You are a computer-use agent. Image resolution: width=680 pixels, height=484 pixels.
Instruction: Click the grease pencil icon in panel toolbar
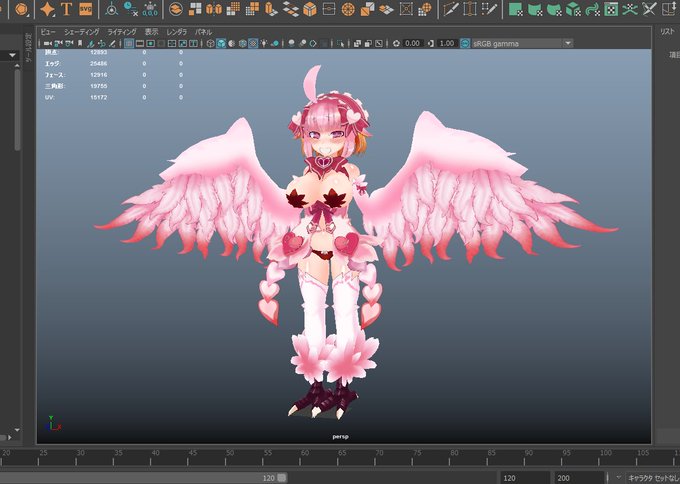click(112, 43)
